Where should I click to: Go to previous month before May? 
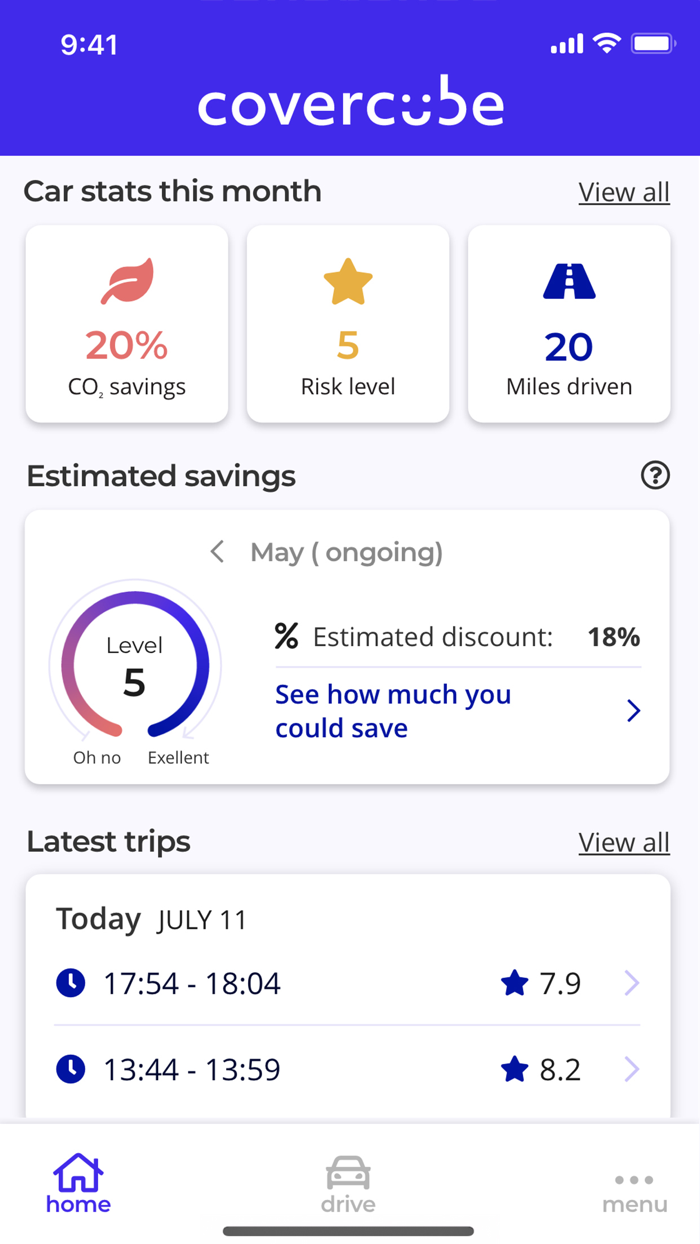click(x=217, y=552)
